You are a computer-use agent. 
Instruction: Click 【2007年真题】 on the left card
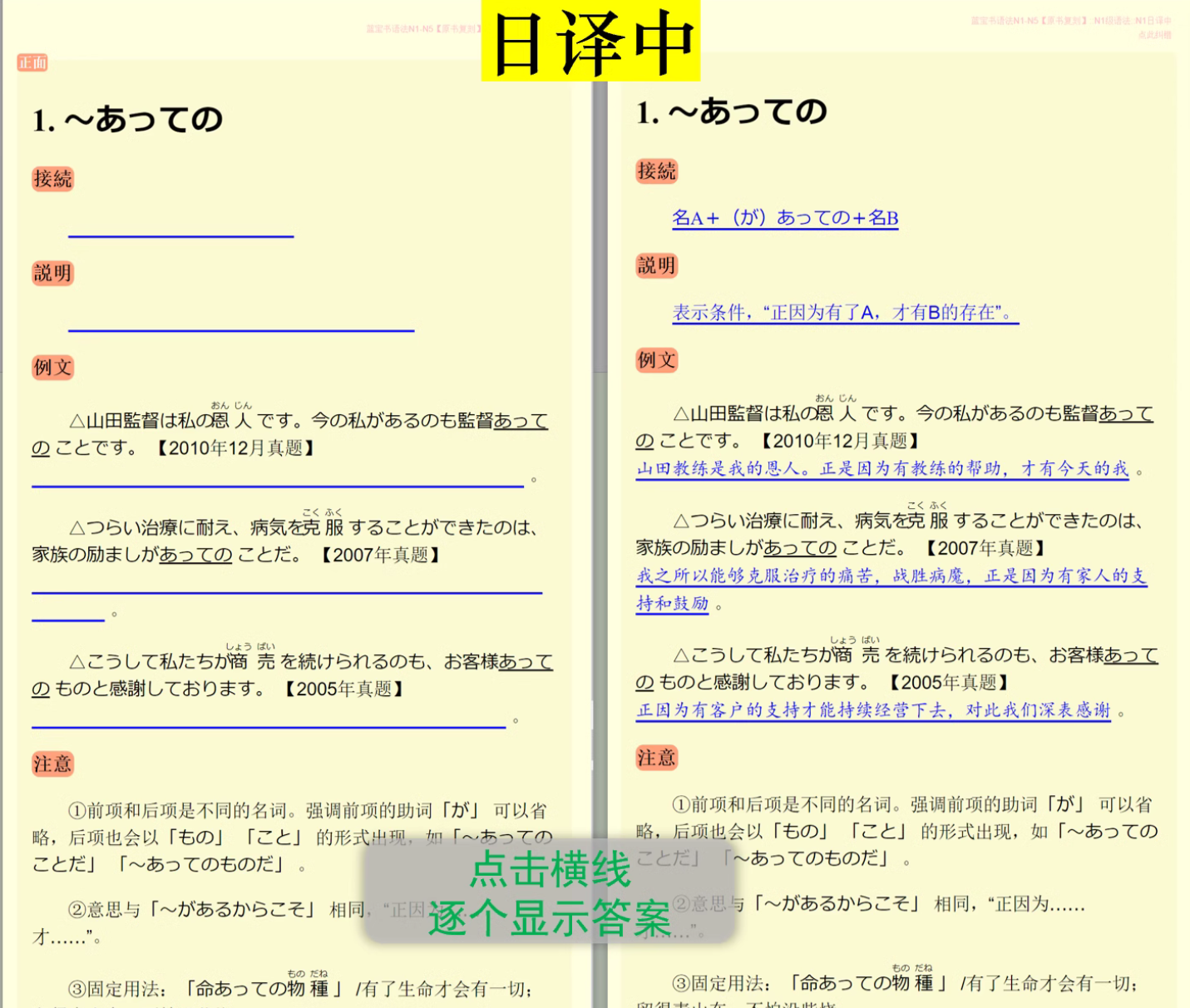tap(379, 555)
